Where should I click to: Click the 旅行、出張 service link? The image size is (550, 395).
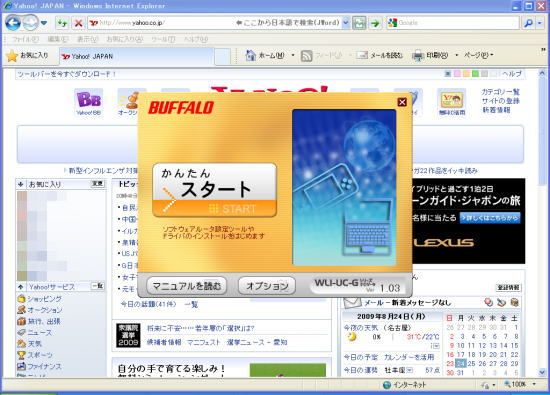click(44, 321)
